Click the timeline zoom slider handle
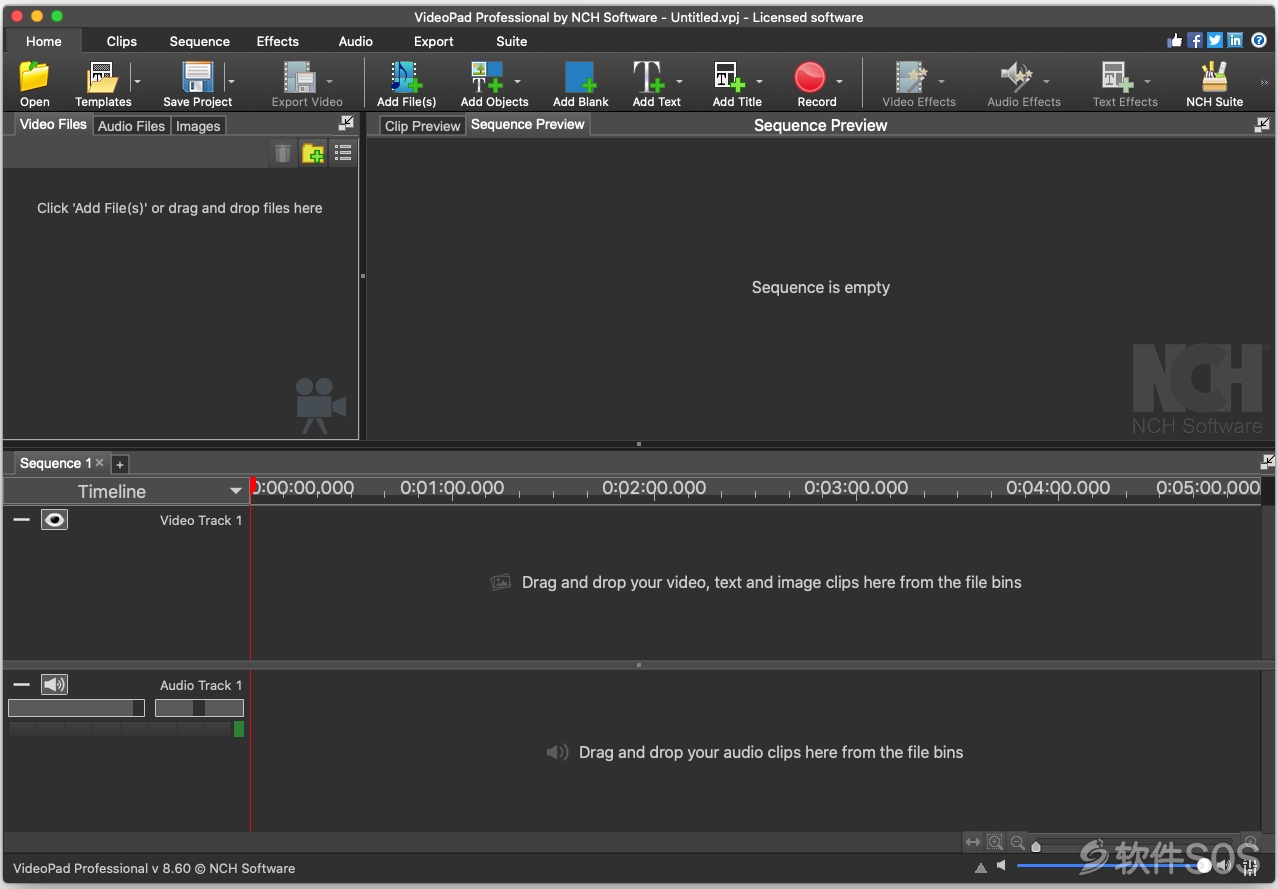1278x889 pixels. tap(1036, 846)
